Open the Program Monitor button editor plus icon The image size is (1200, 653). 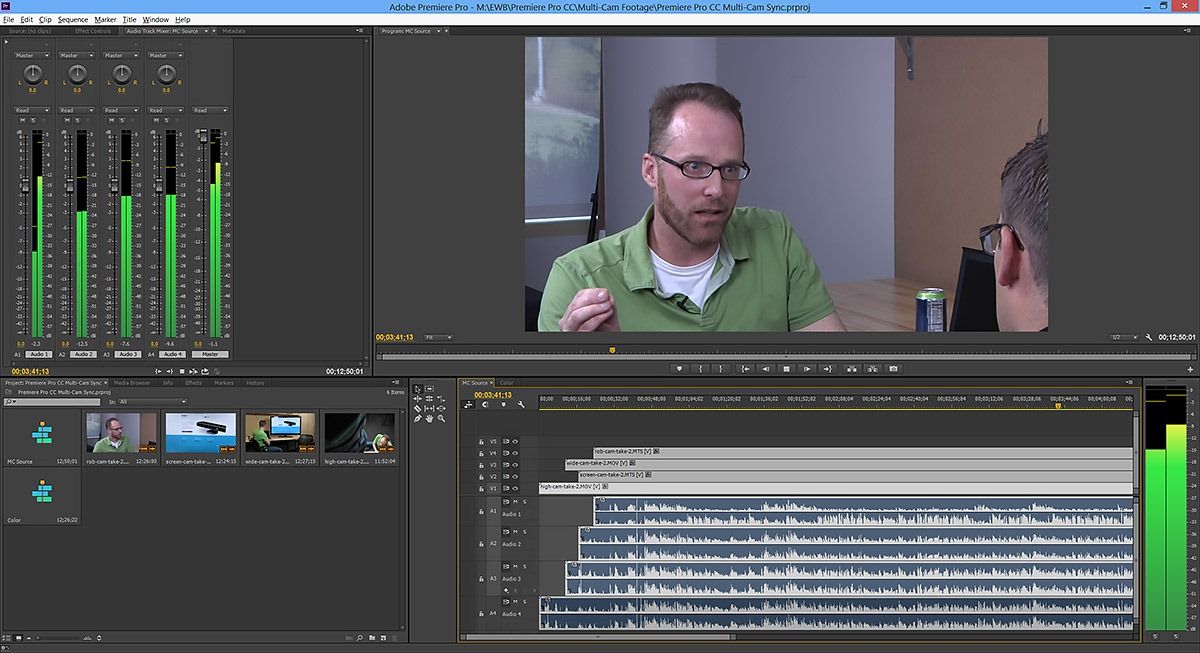(1190, 369)
